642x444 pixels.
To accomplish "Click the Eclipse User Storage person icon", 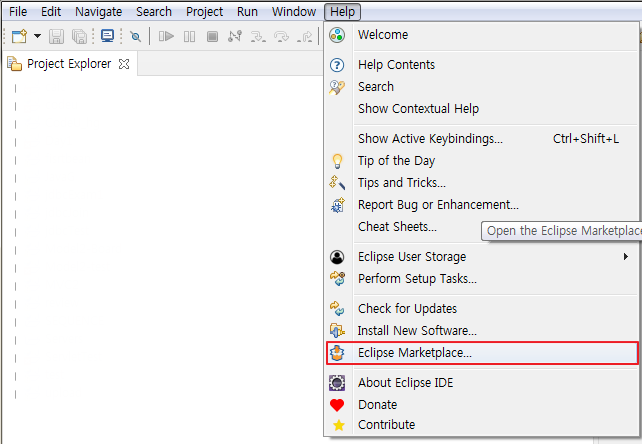I will (337, 257).
